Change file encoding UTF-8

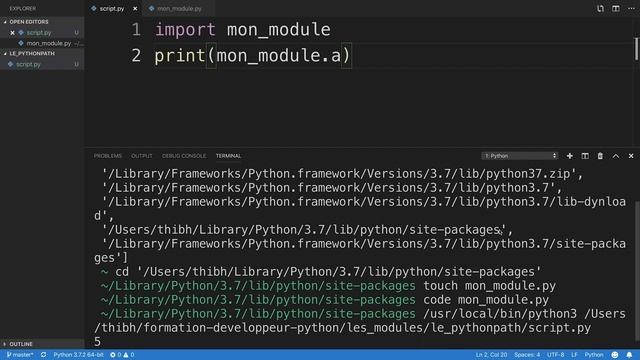556,355
